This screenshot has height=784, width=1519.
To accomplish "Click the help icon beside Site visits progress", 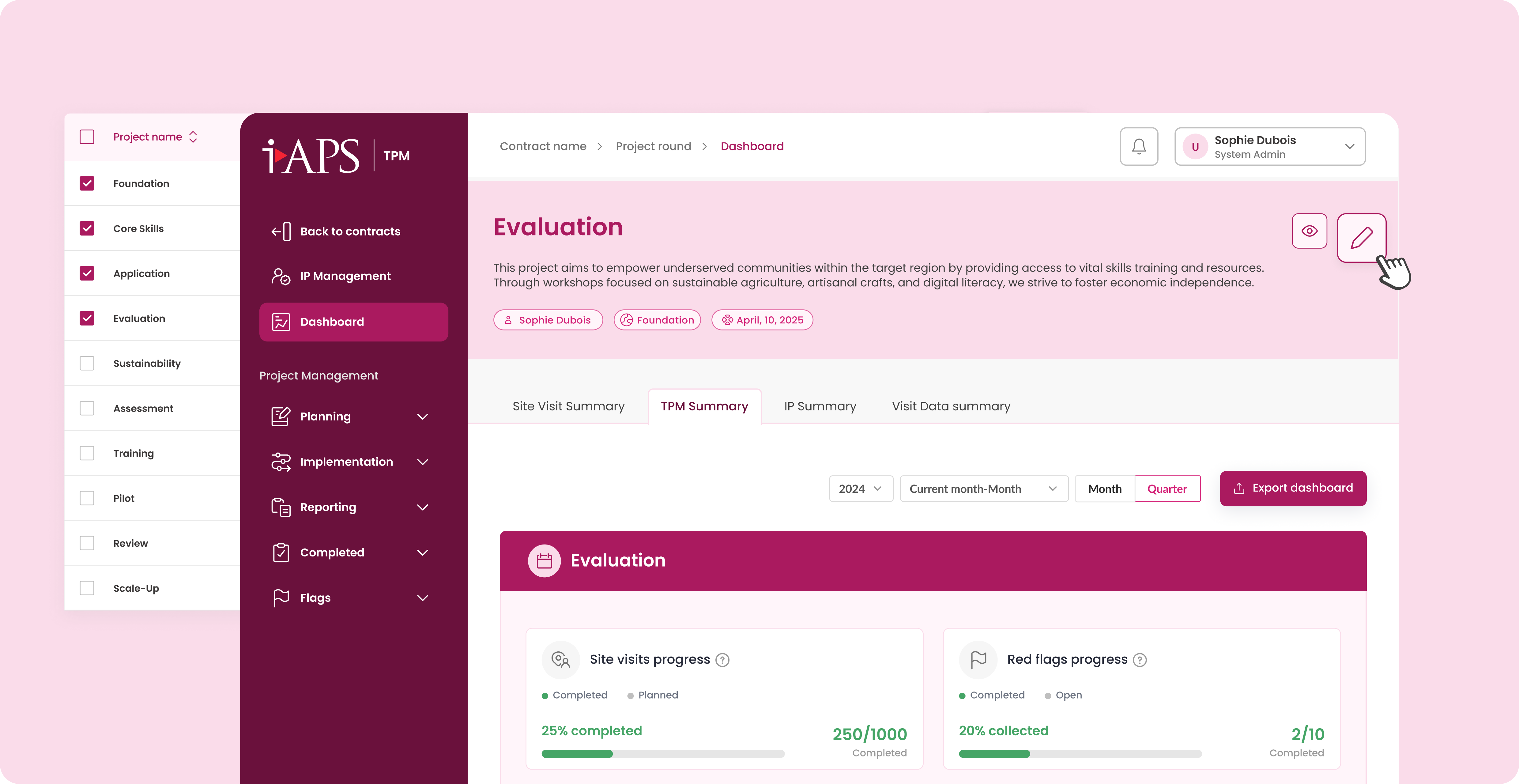I will (722, 660).
